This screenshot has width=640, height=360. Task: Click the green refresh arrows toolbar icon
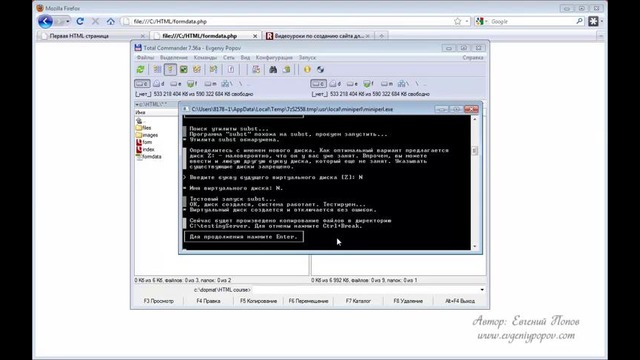click(140, 69)
